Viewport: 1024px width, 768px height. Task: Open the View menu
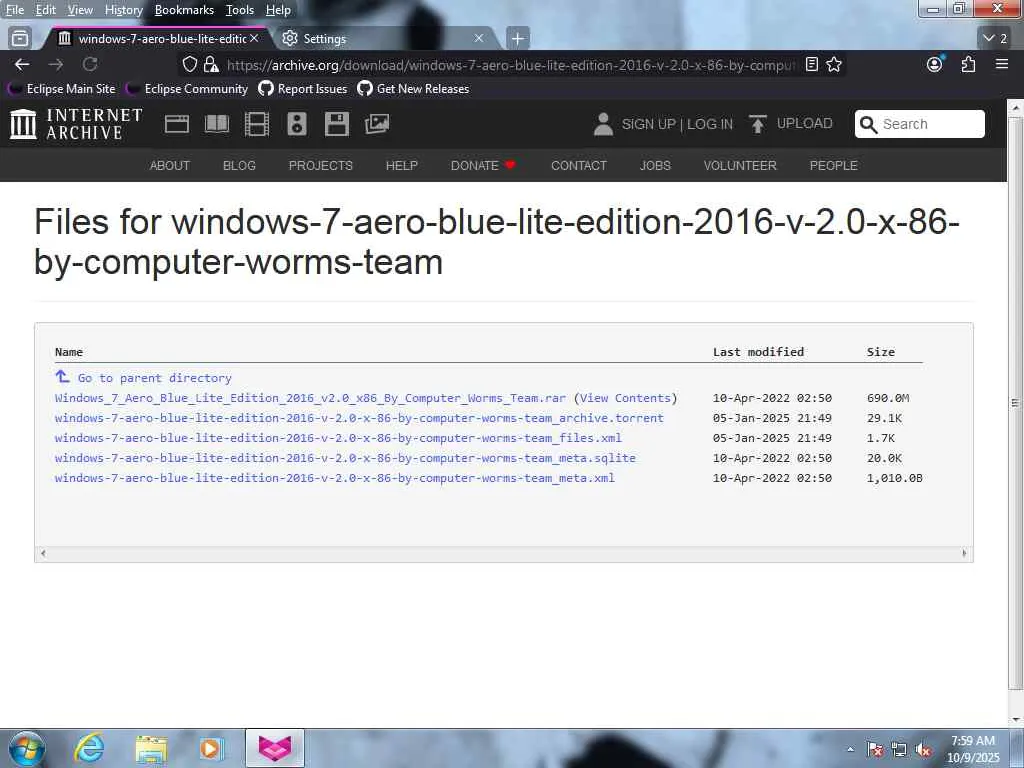coord(80,10)
